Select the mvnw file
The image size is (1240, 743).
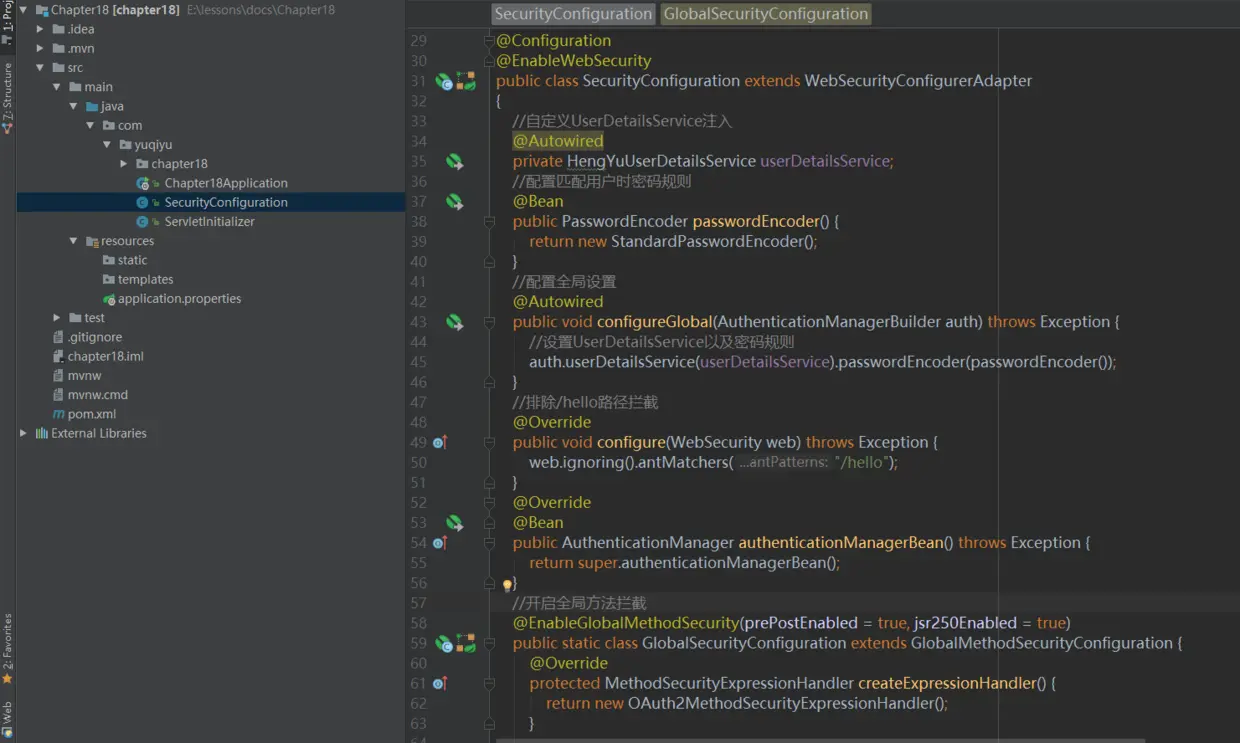coord(84,376)
